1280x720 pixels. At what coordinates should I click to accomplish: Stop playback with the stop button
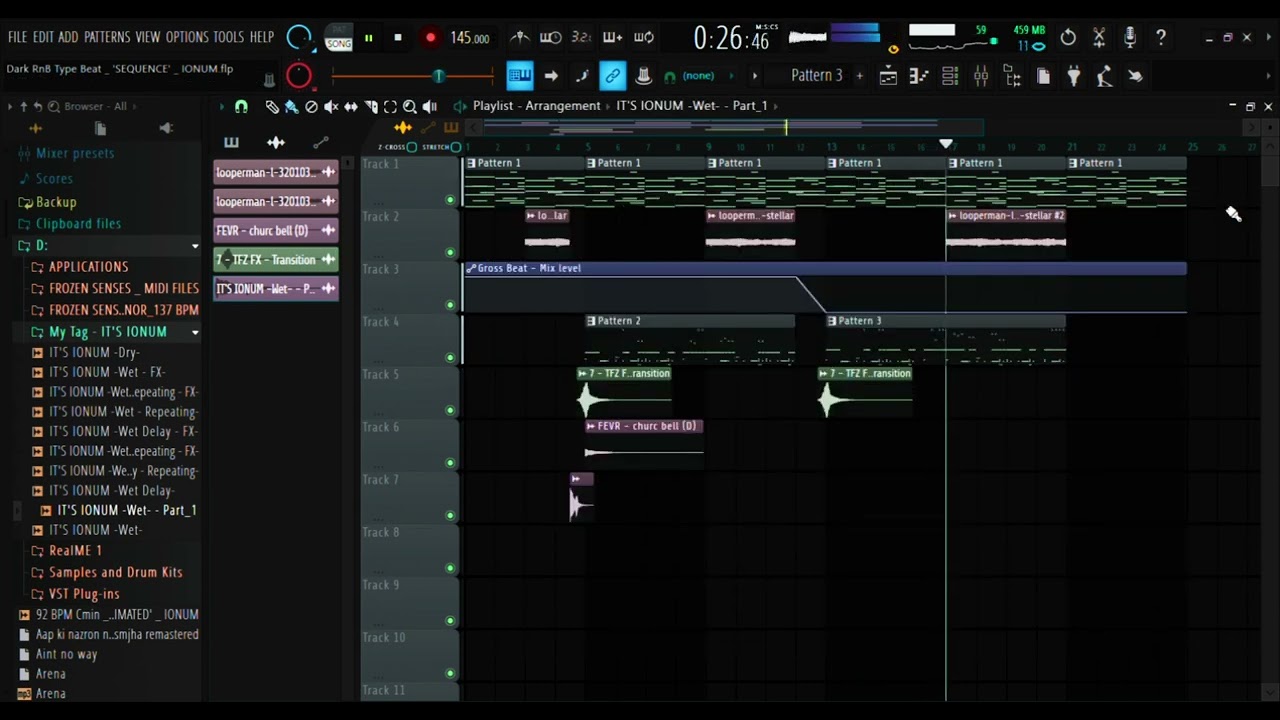(x=398, y=38)
